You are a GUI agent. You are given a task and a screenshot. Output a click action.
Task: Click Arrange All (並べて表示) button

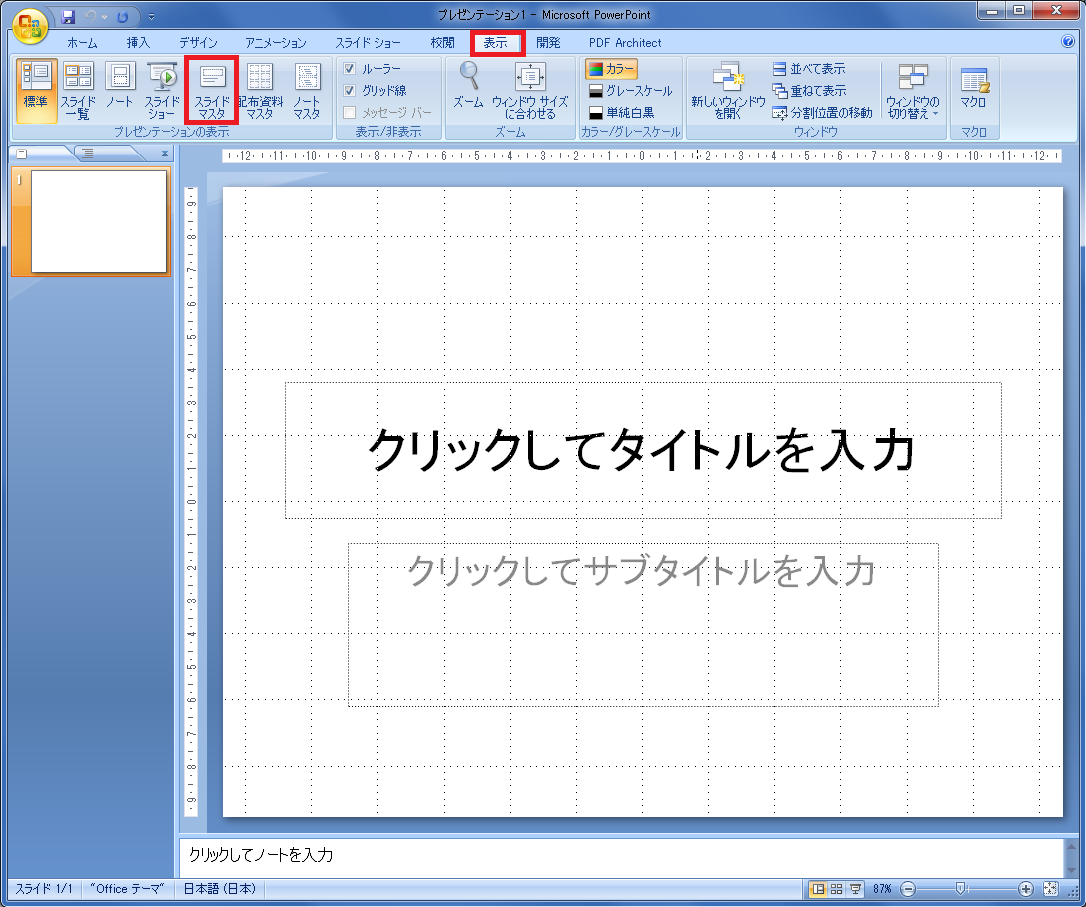click(808, 69)
